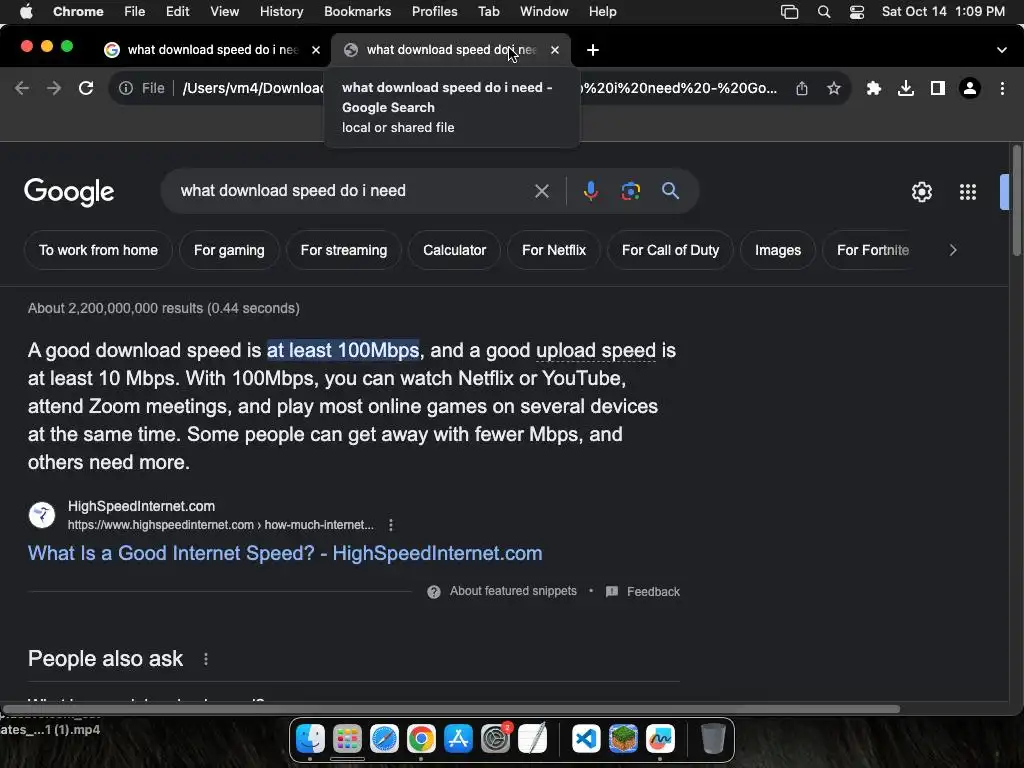Open Trash from the Dock
This screenshot has height=768, width=1024.
[x=713, y=739]
